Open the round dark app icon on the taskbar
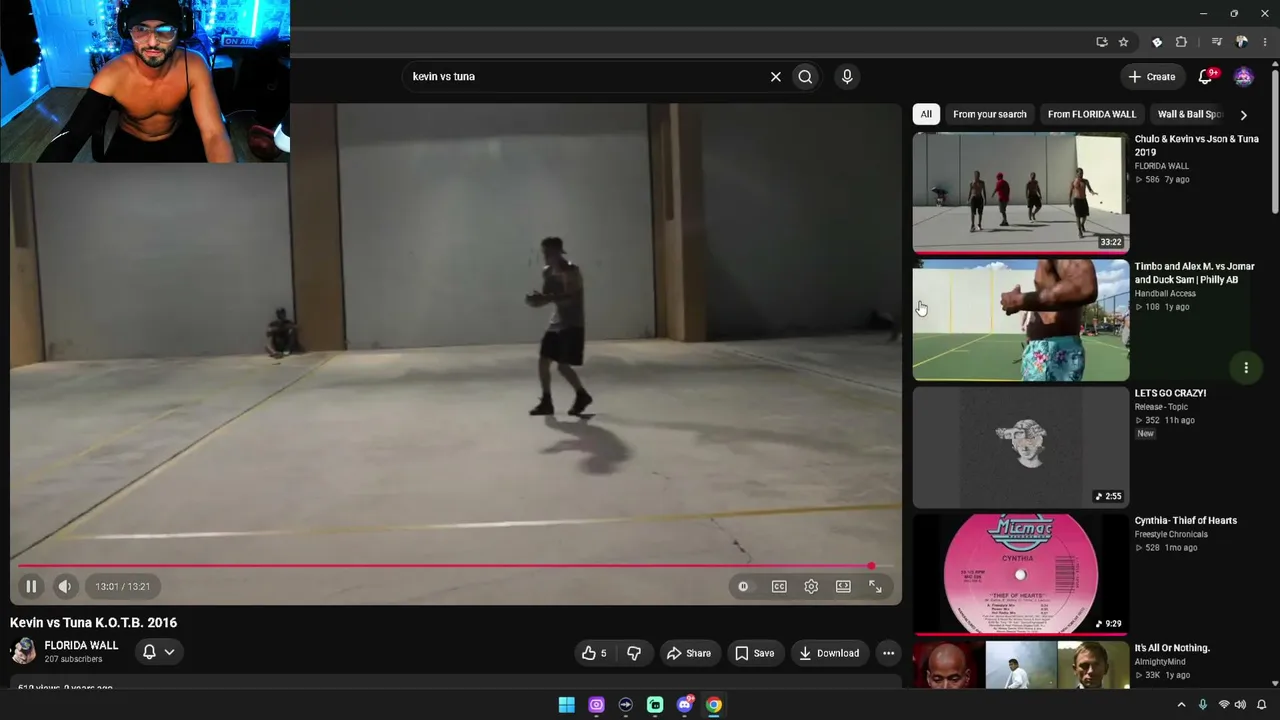Screen dimensions: 1280x720 626,705
